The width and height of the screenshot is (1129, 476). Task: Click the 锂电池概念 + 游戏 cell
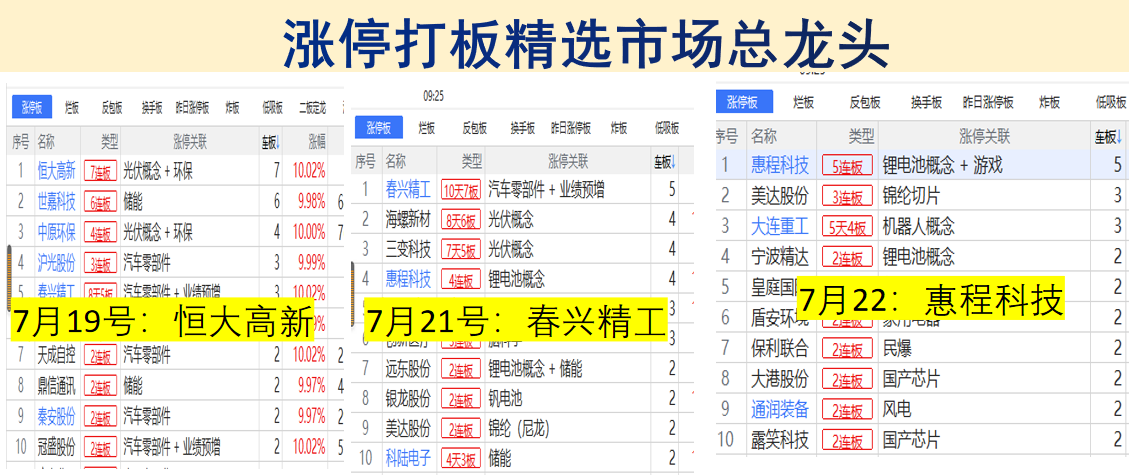[x=942, y=165]
